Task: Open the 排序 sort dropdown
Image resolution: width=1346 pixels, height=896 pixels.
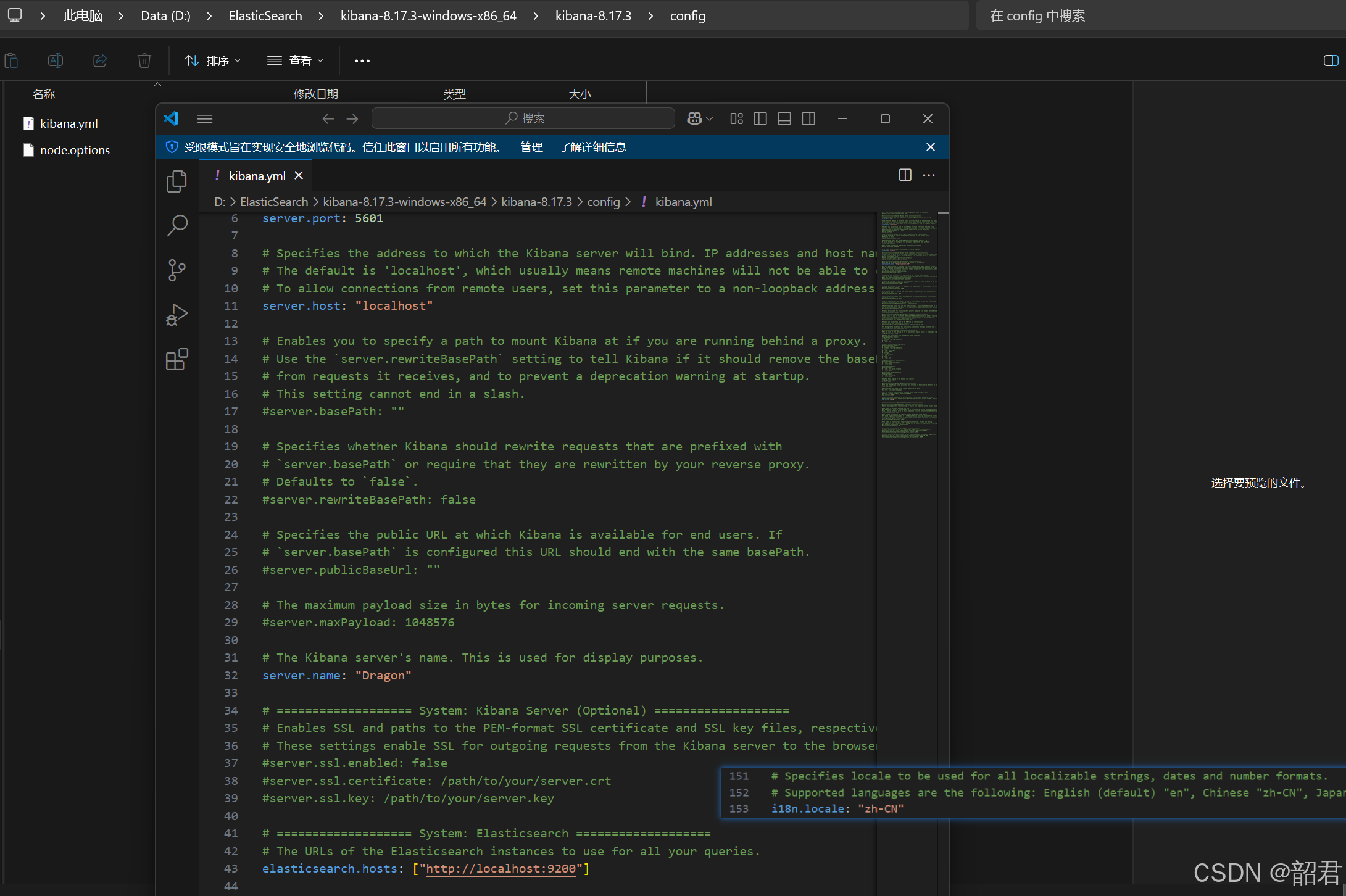Action: (x=213, y=60)
